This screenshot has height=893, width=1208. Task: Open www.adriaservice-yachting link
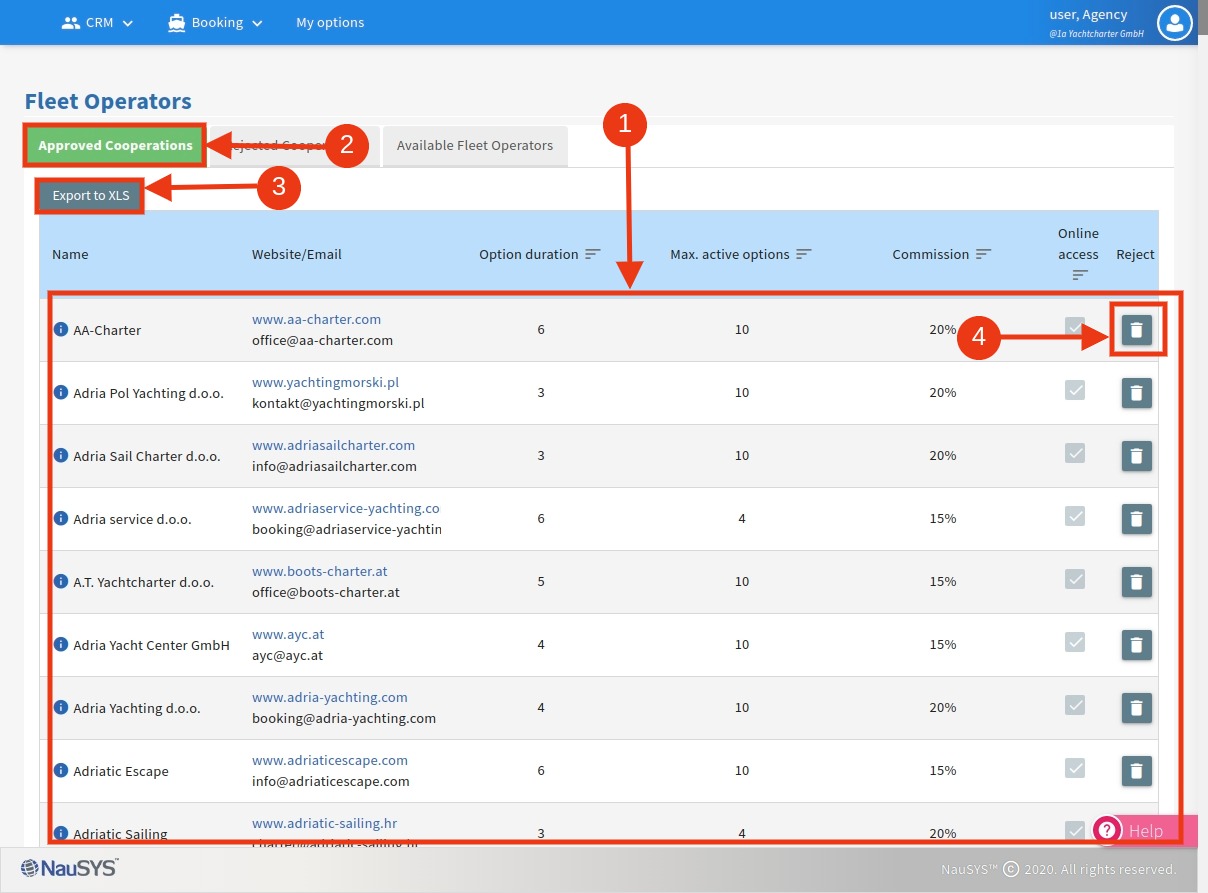345,508
